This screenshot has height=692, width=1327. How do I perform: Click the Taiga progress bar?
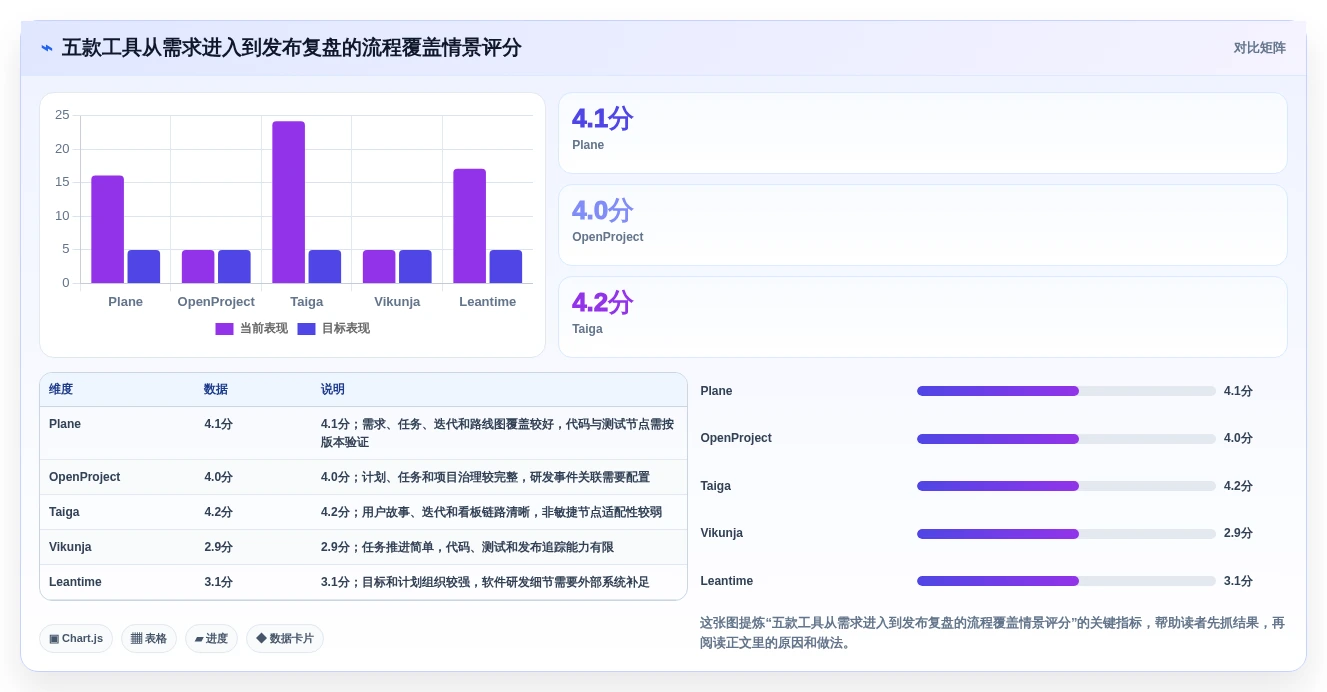pyautogui.click(x=1066, y=486)
